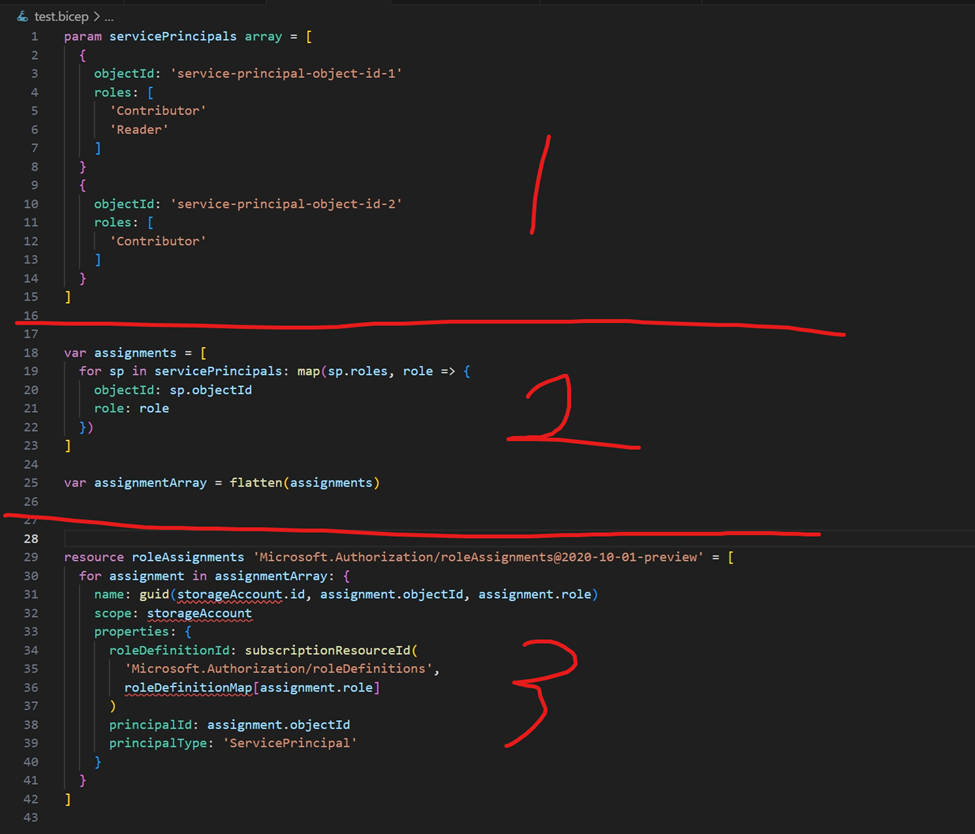Click the 'Microsoft.Authorization/roleDefinitions' string

(x=282, y=668)
